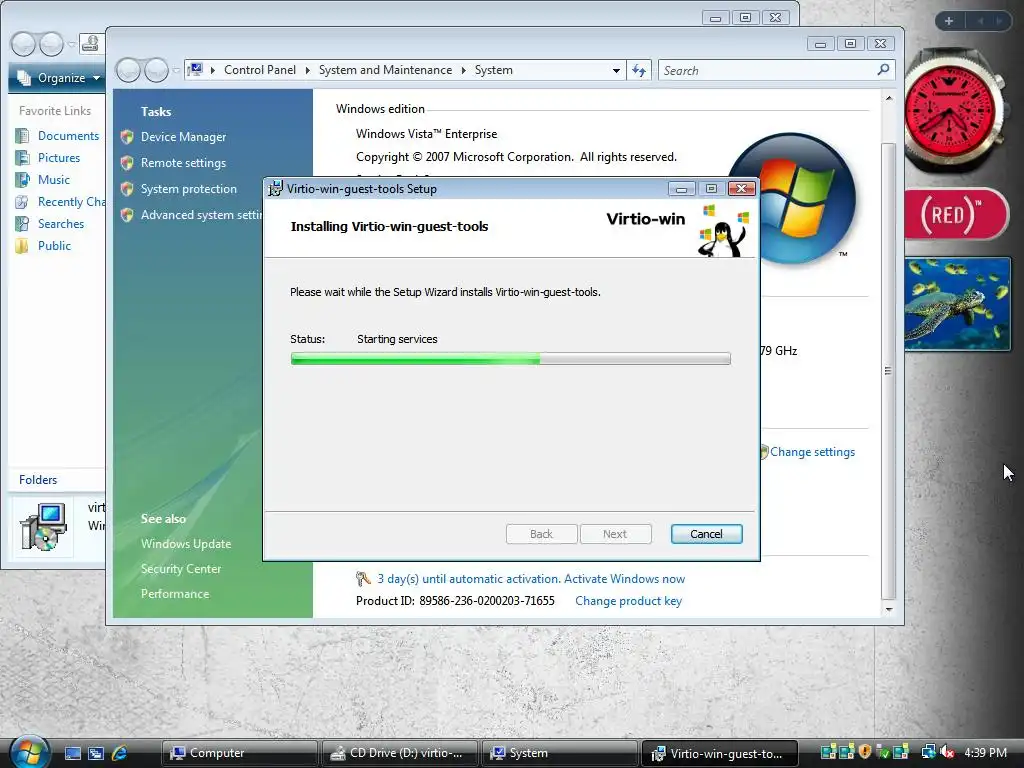
Task: Click Show Desktop quick launch icon
Action: tap(72, 753)
